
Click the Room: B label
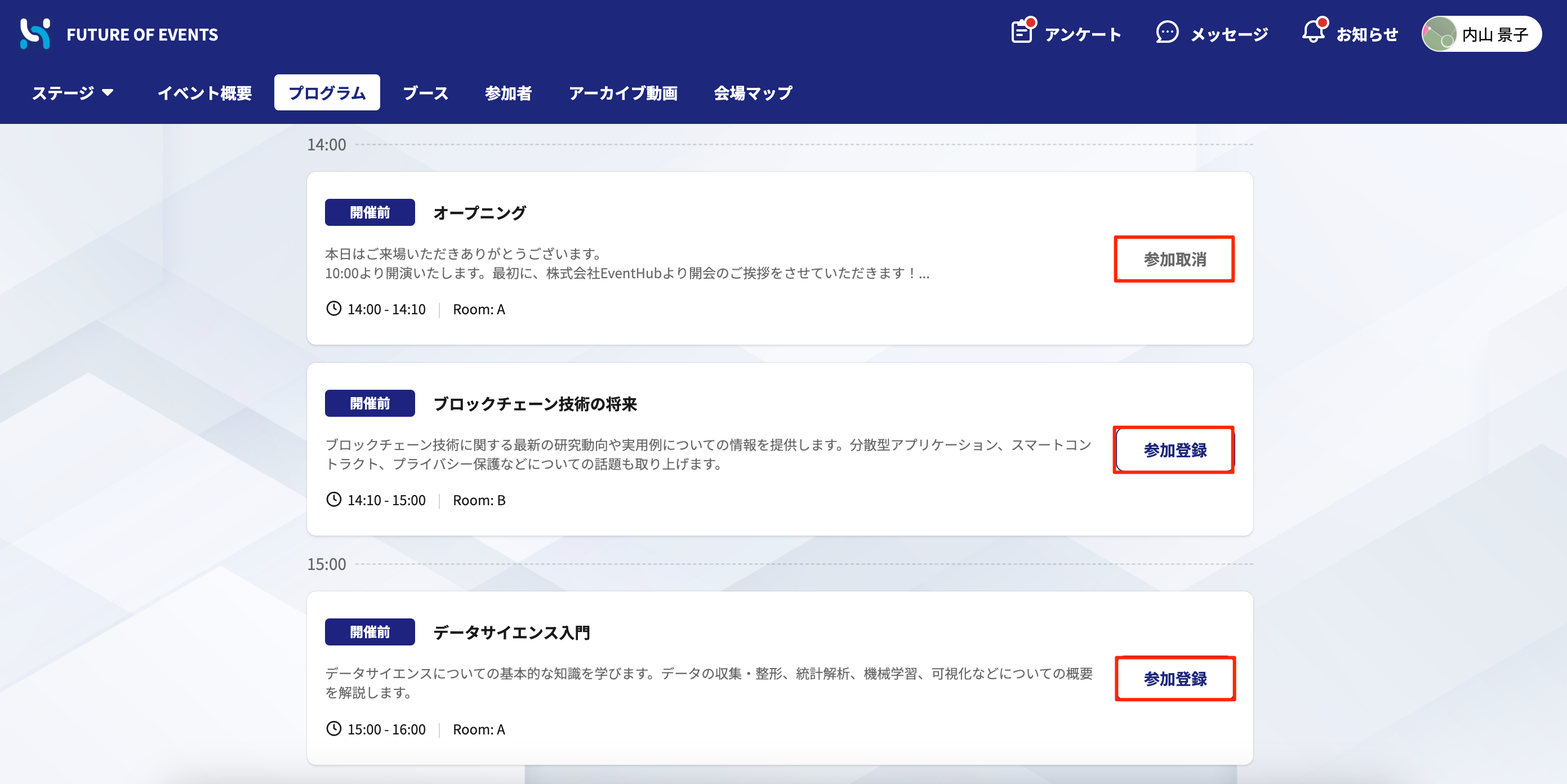click(479, 500)
